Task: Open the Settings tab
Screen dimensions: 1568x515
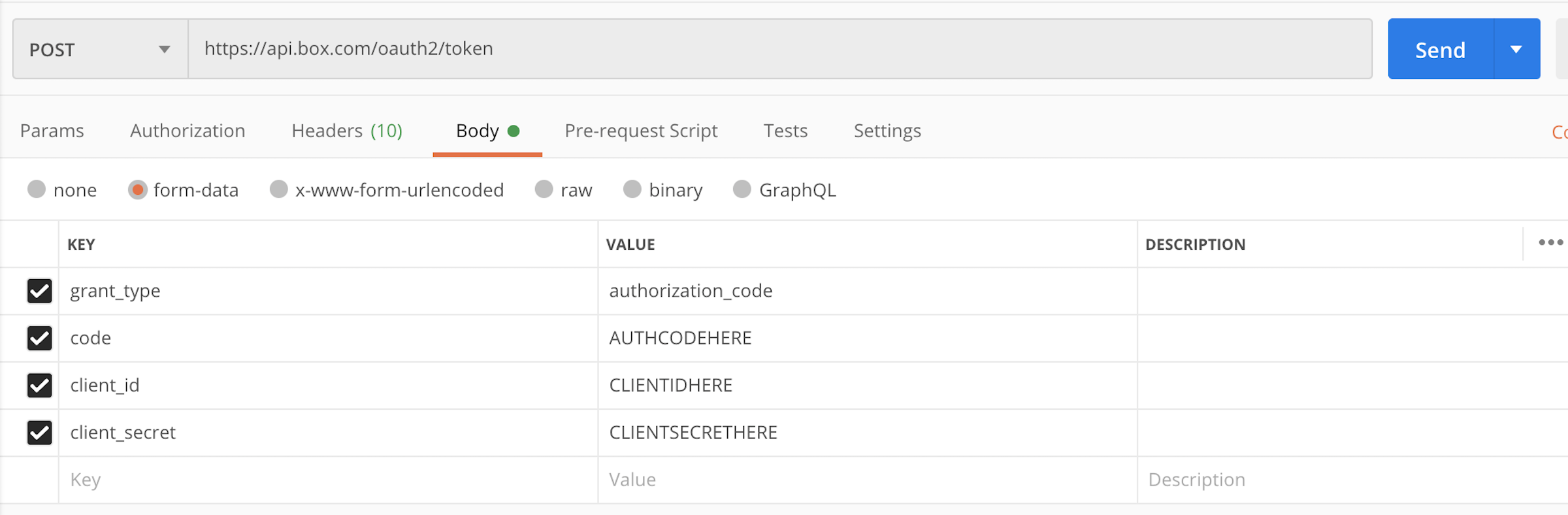Action: click(887, 131)
